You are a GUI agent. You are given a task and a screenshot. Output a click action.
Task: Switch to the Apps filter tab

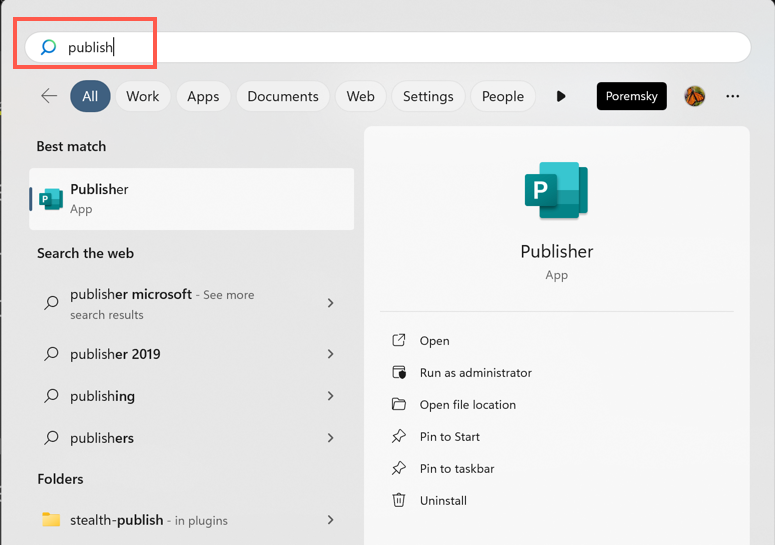[x=203, y=96]
